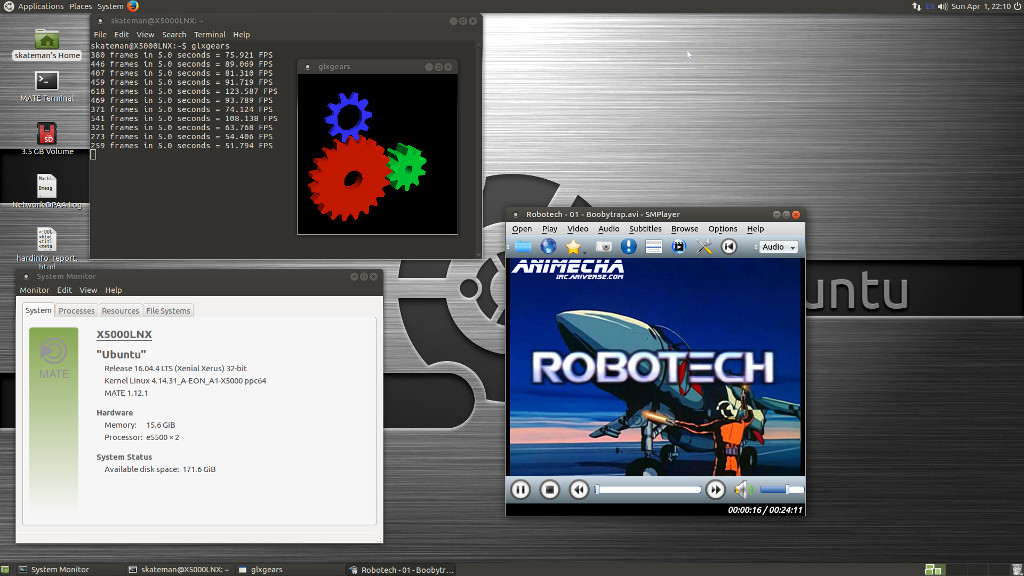The width and height of the screenshot is (1024, 576).
Task: Open SMPlayer's Options menu
Action: (x=723, y=229)
